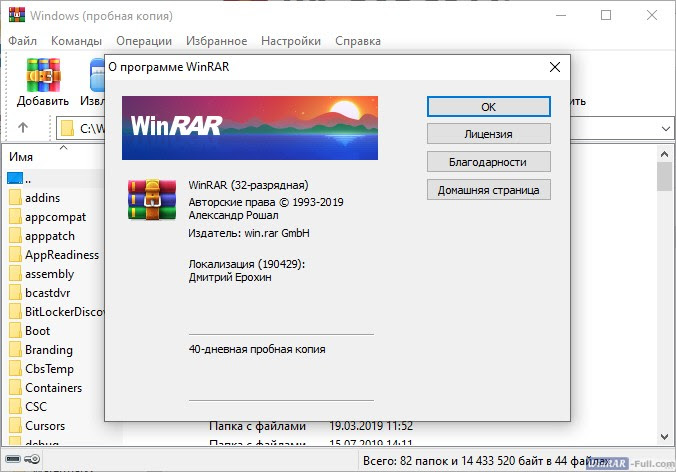Click the file list scrollbar up arrow

click(x=664, y=154)
